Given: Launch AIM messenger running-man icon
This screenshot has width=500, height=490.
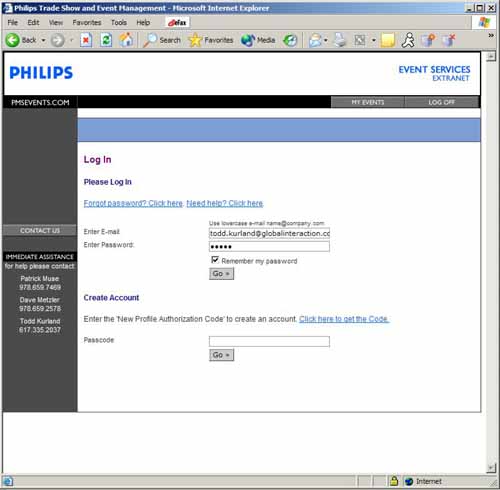Looking at the screenshot, I should point(408,40).
